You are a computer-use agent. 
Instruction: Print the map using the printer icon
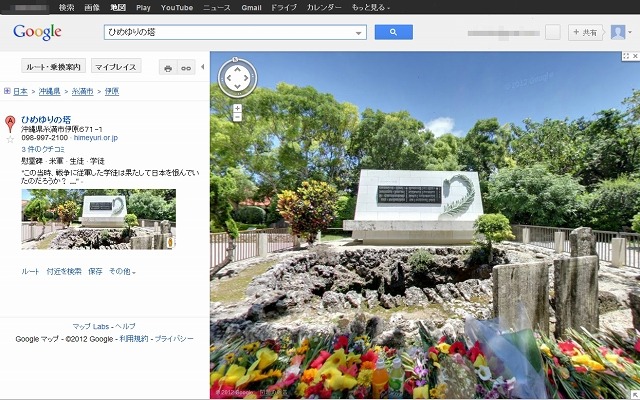pos(168,68)
